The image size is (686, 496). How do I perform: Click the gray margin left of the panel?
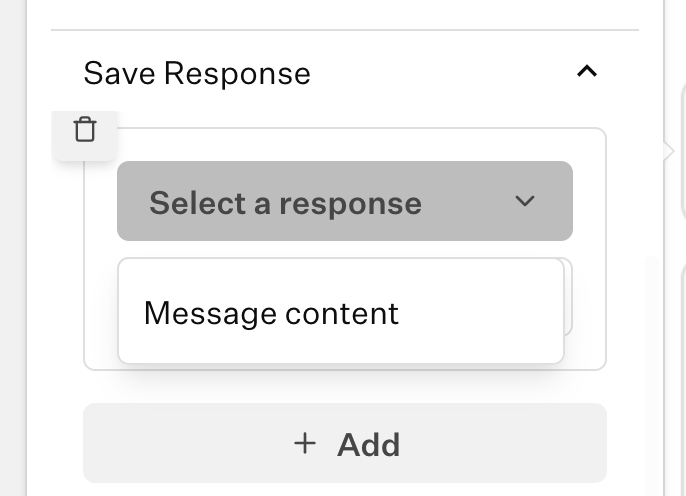tap(13, 248)
